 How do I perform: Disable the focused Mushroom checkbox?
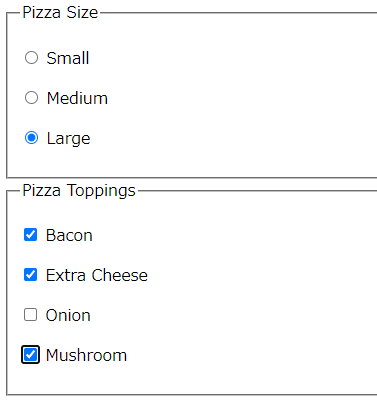click(x=30, y=354)
